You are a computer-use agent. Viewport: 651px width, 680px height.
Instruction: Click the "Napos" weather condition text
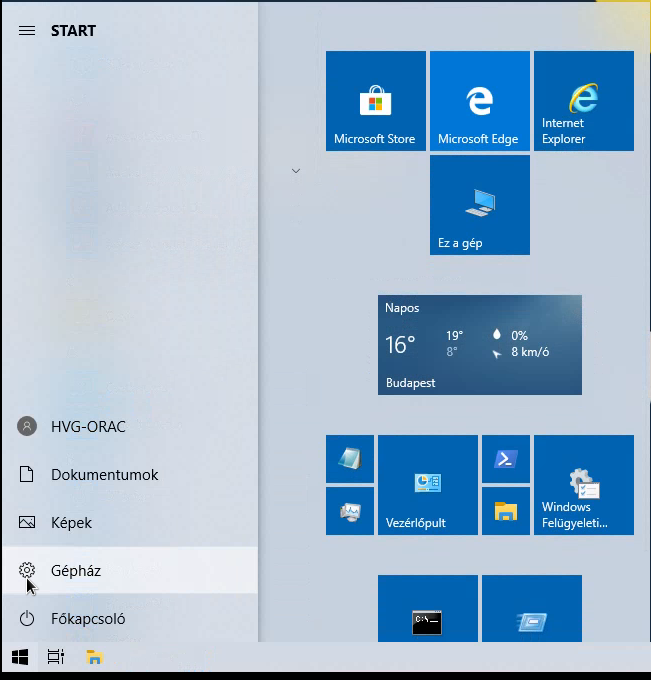[402, 308]
